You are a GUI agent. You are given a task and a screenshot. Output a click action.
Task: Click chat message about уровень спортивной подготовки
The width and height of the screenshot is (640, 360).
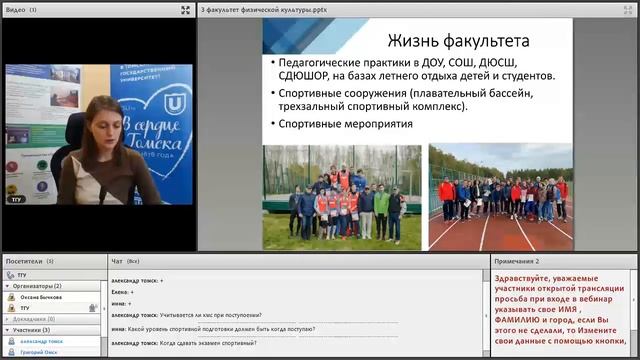[213, 329]
